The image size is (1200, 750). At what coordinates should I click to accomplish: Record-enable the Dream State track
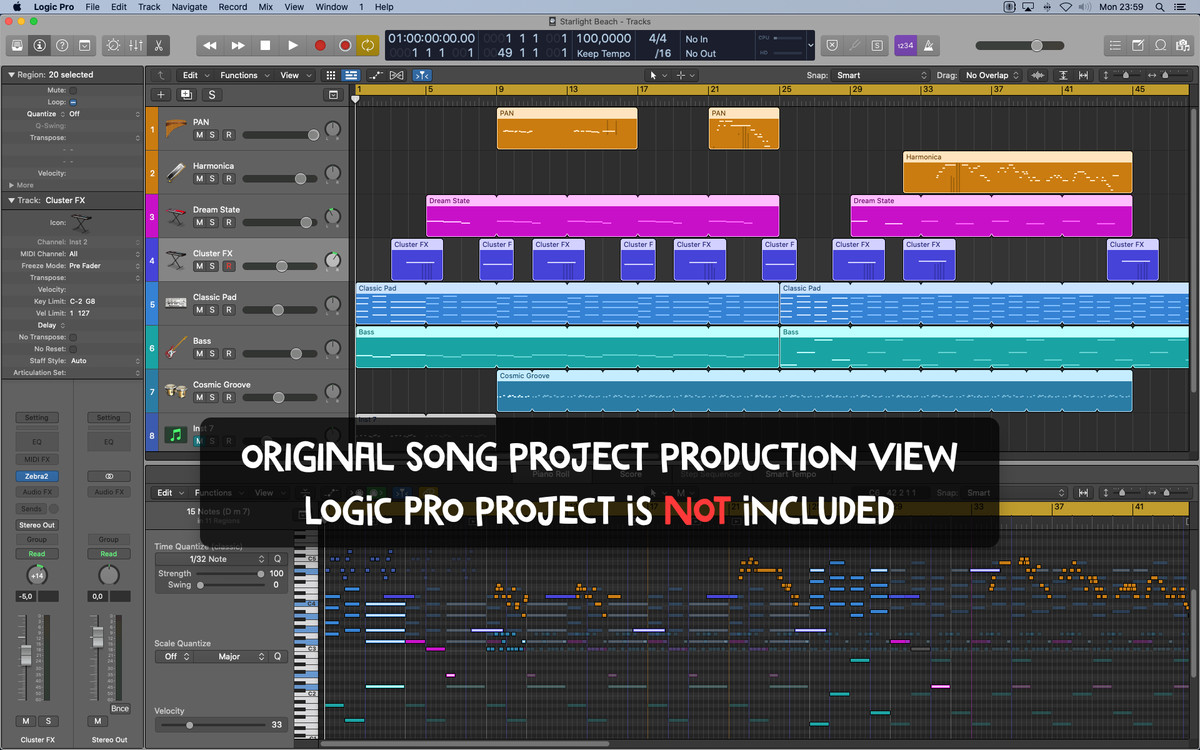pyautogui.click(x=228, y=222)
